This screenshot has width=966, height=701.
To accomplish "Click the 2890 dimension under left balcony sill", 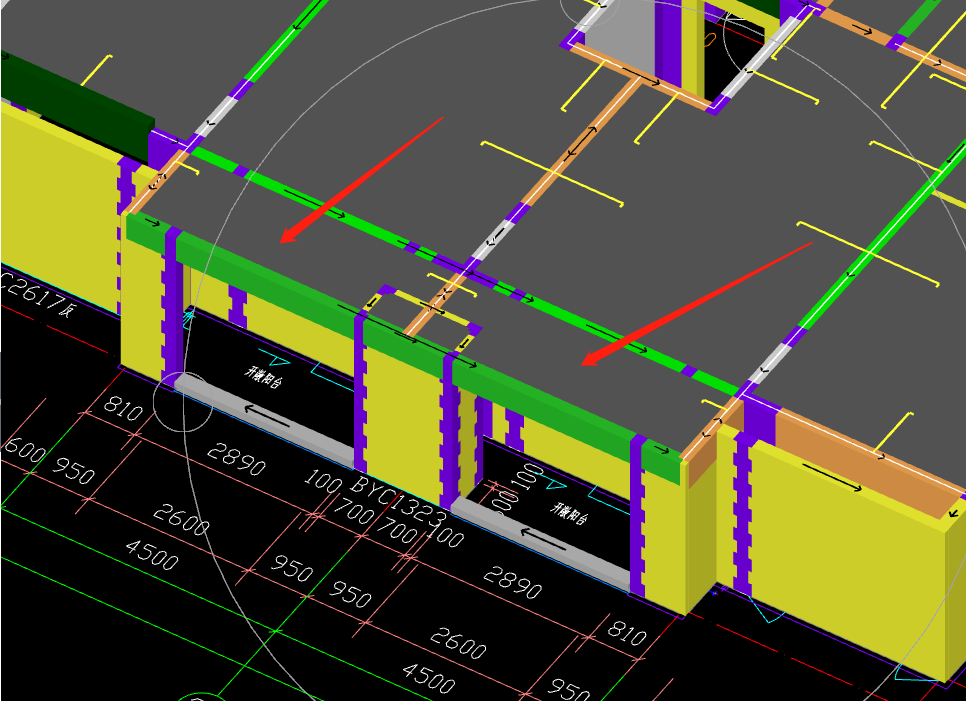I will (x=236, y=459).
